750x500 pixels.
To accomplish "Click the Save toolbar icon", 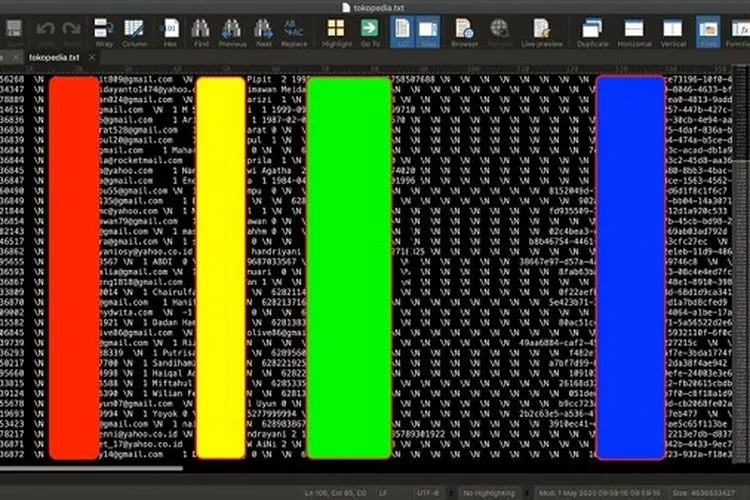I will coord(14,32).
